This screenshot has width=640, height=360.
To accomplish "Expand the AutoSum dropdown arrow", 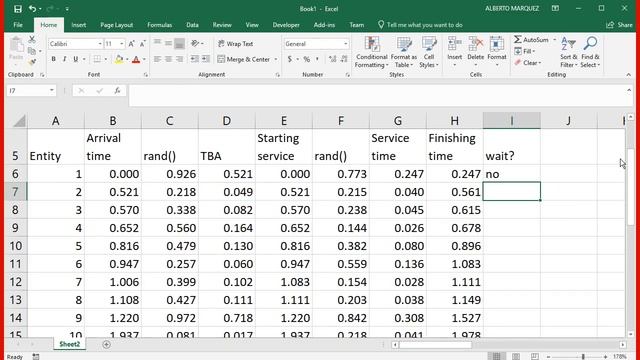I will click(555, 40).
